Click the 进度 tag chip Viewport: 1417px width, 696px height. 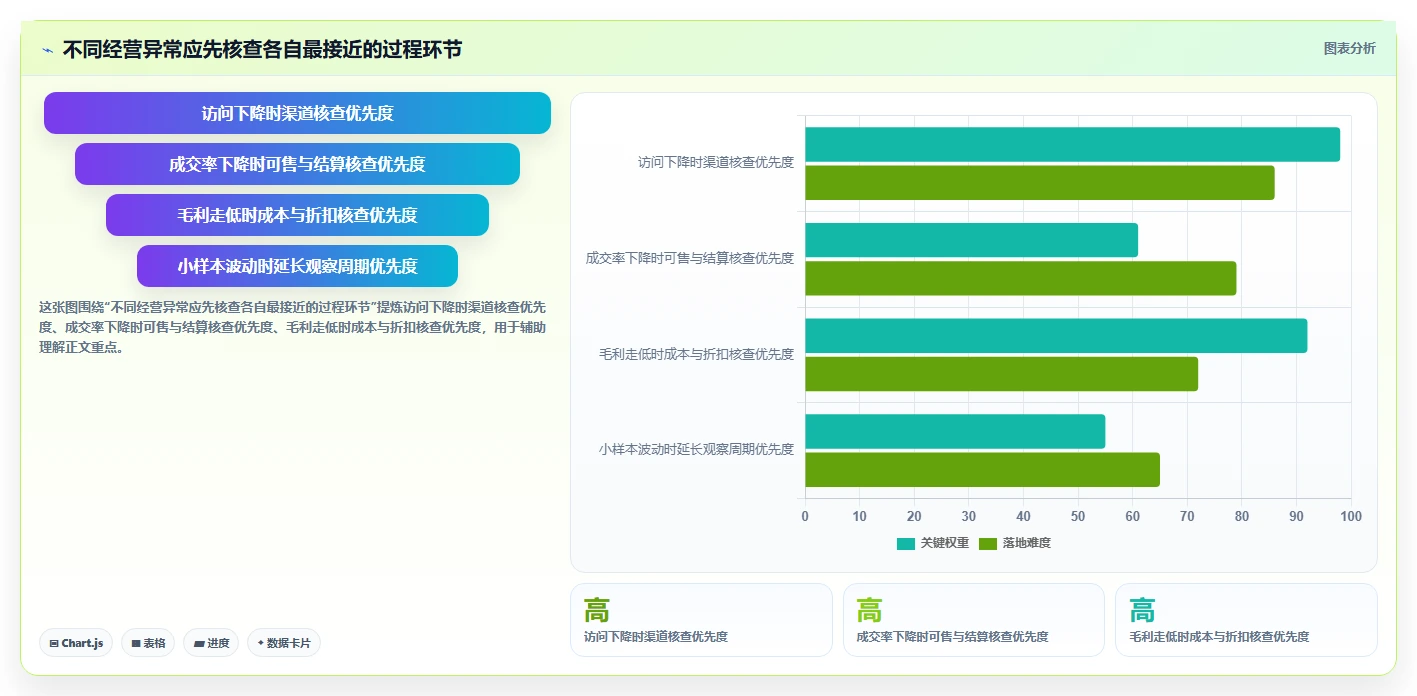point(211,643)
